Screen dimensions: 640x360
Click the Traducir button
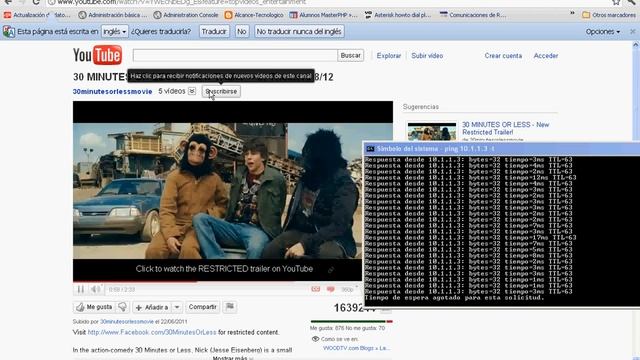[x=214, y=31]
